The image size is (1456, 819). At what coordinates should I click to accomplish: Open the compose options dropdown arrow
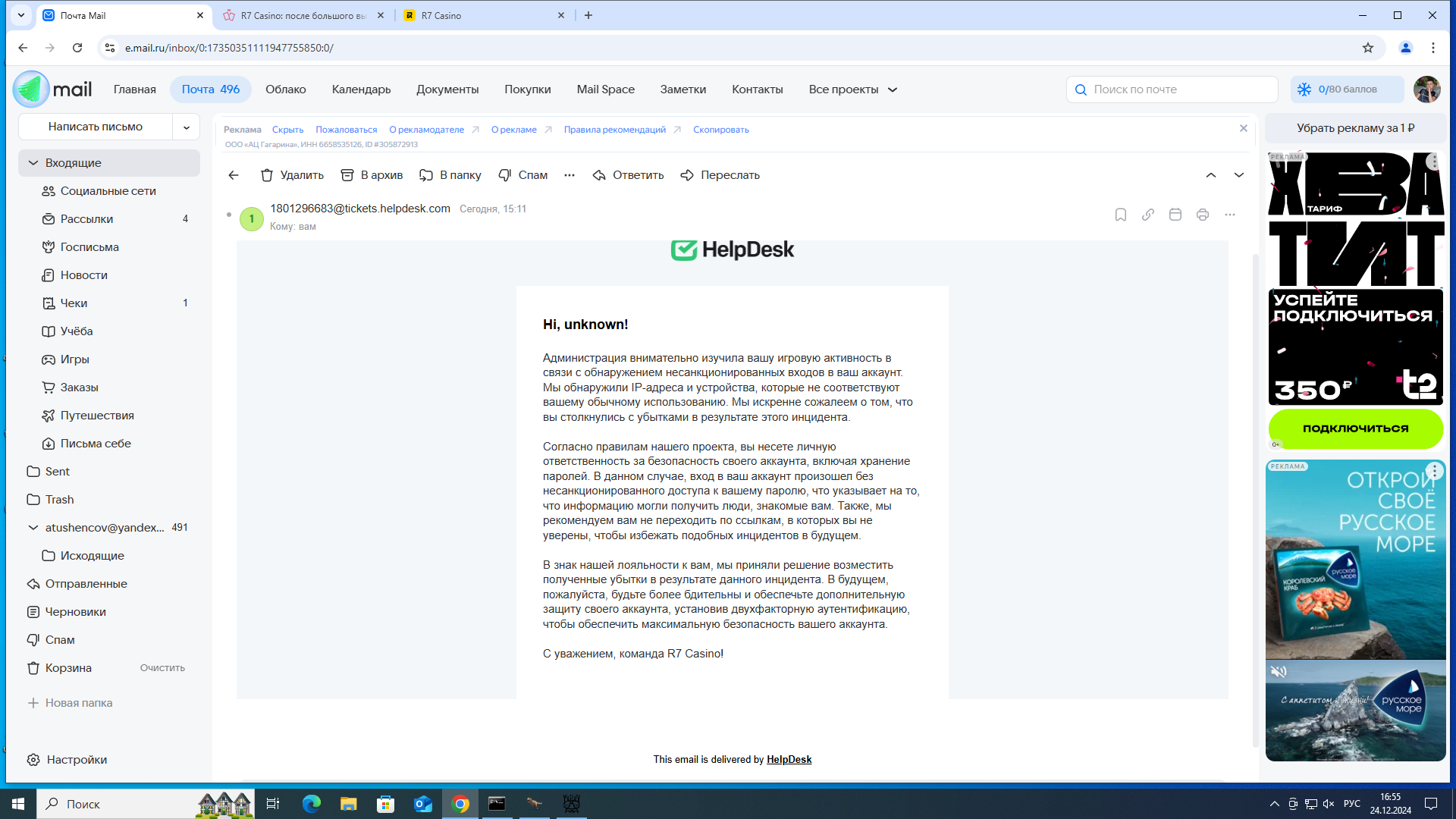tap(187, 127)
